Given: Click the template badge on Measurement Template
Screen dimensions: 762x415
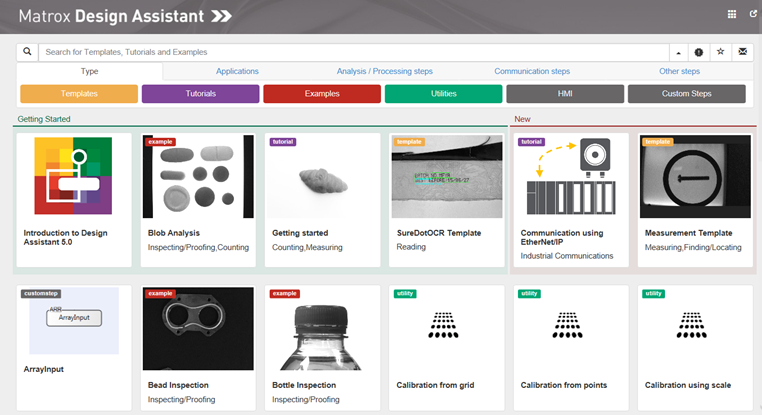Looking at the screenshot, I should point(658,142).
